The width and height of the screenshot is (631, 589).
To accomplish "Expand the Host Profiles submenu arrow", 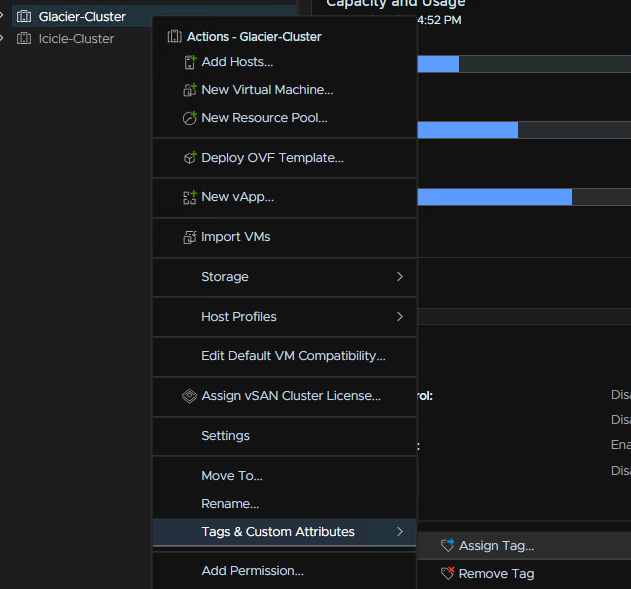I will coord(400,317).
